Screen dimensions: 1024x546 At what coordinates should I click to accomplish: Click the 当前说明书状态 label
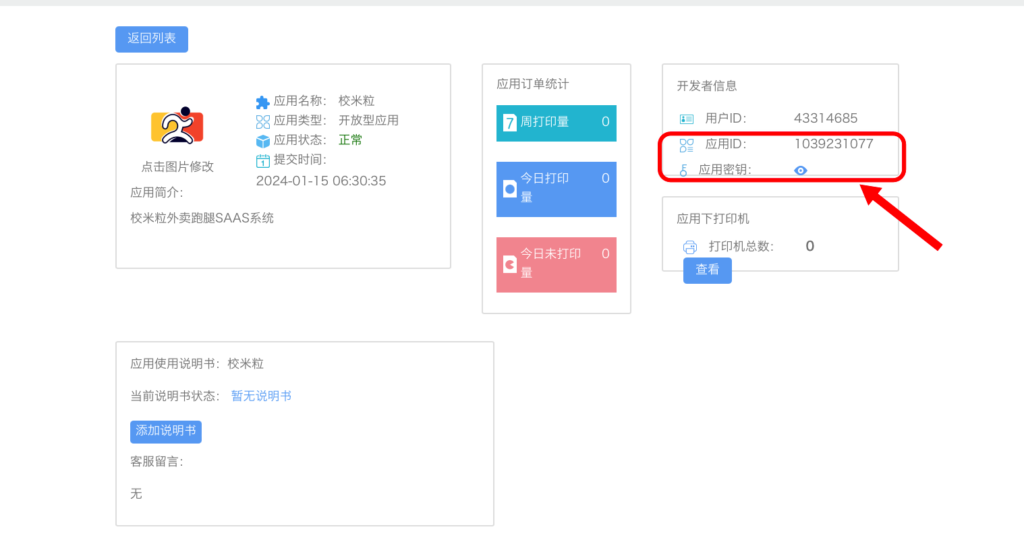(x=175, y=396)
